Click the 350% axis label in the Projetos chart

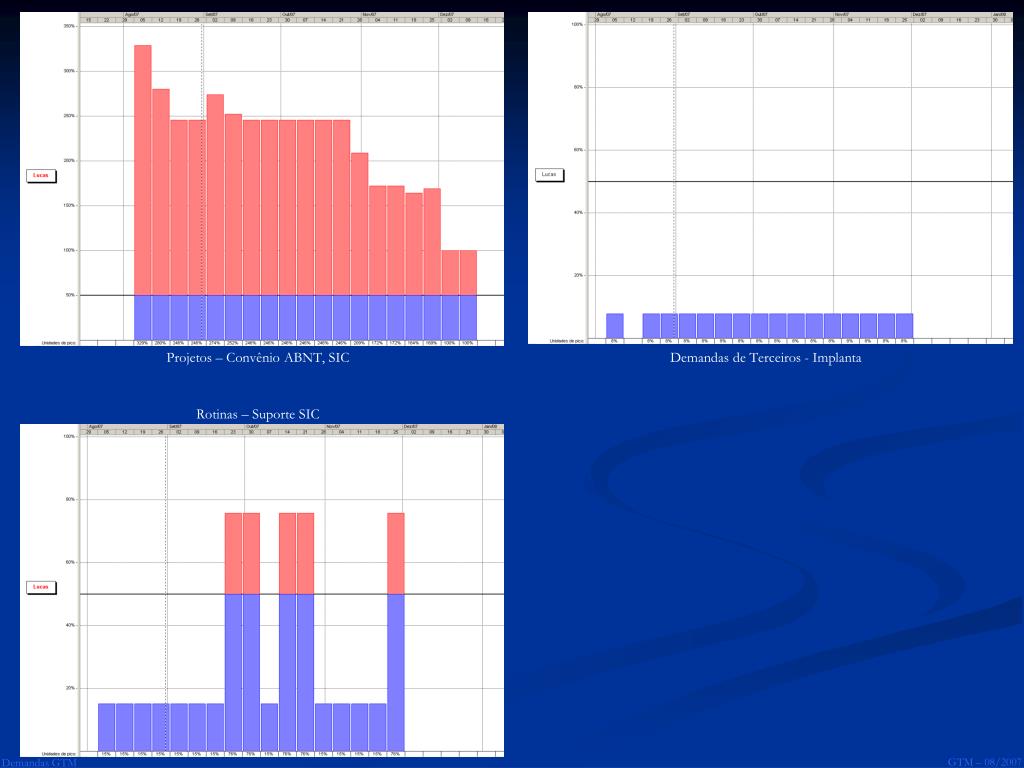tap(69, 26)
